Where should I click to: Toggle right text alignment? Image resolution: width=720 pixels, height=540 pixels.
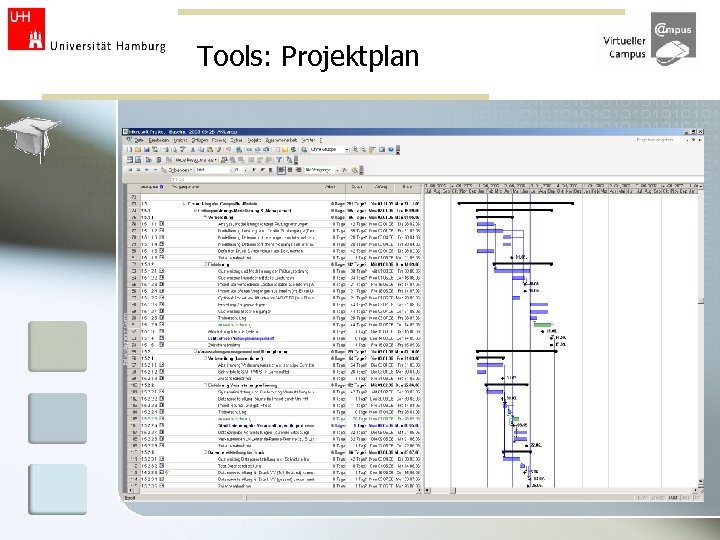[x=298, y=170]
